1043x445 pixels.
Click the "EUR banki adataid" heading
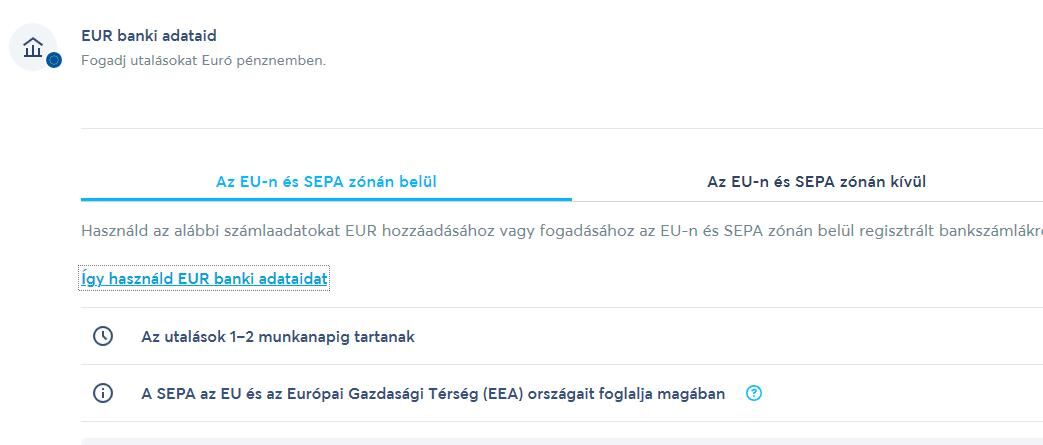click(149, 36)
